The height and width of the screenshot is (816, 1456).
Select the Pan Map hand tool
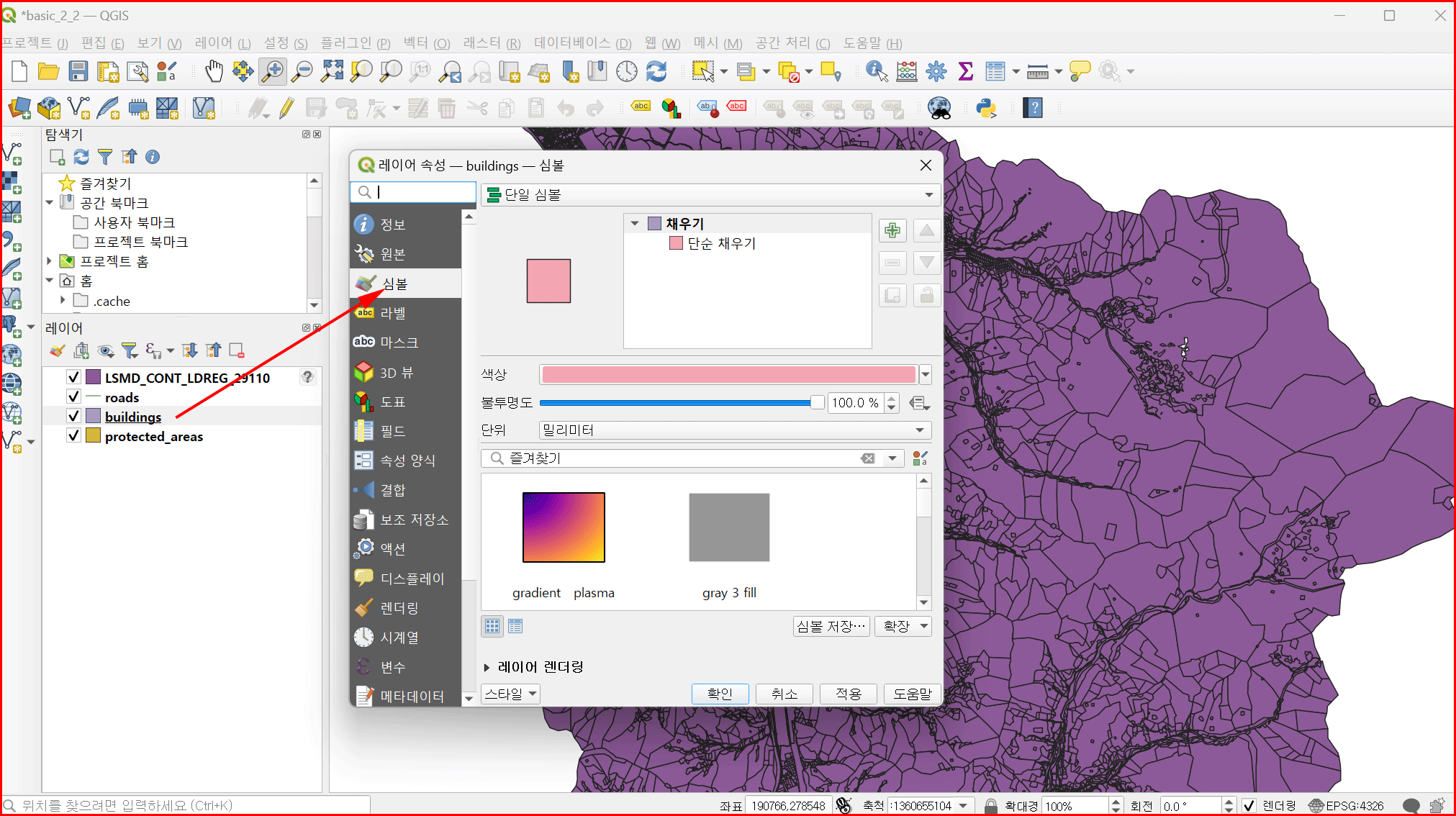click(214, 71)
